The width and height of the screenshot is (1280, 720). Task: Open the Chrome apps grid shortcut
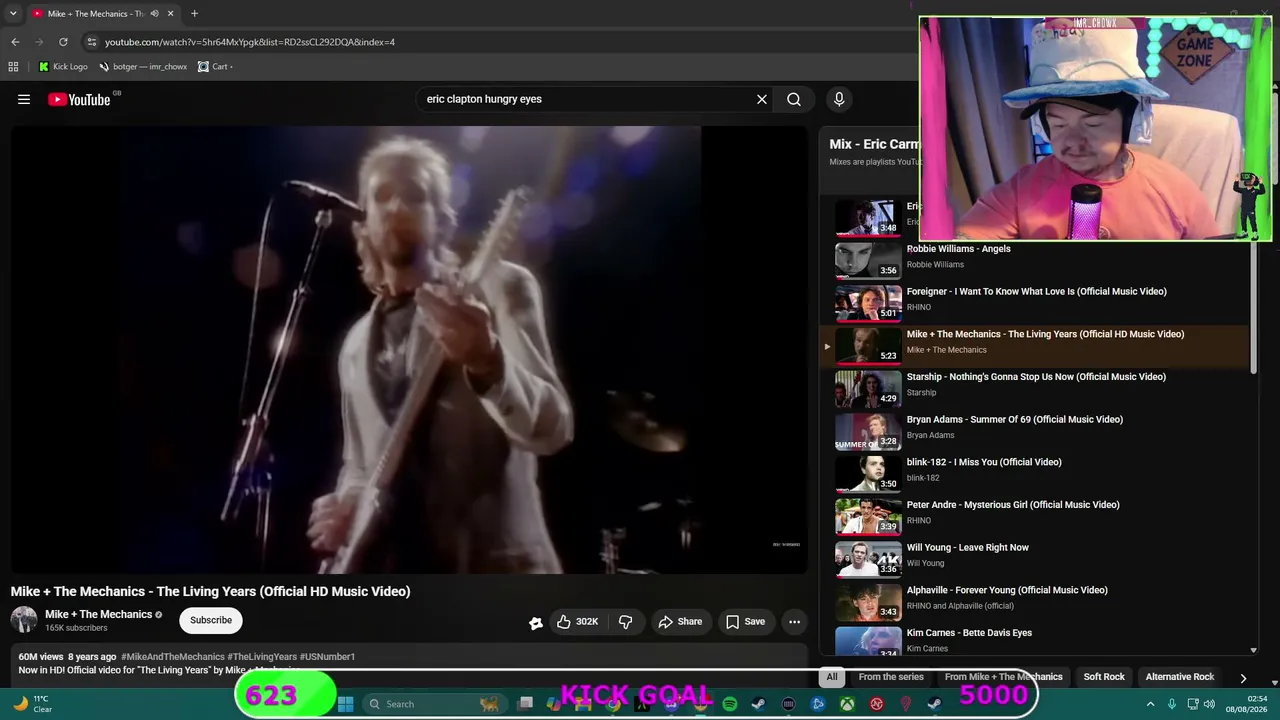(13, 67)
